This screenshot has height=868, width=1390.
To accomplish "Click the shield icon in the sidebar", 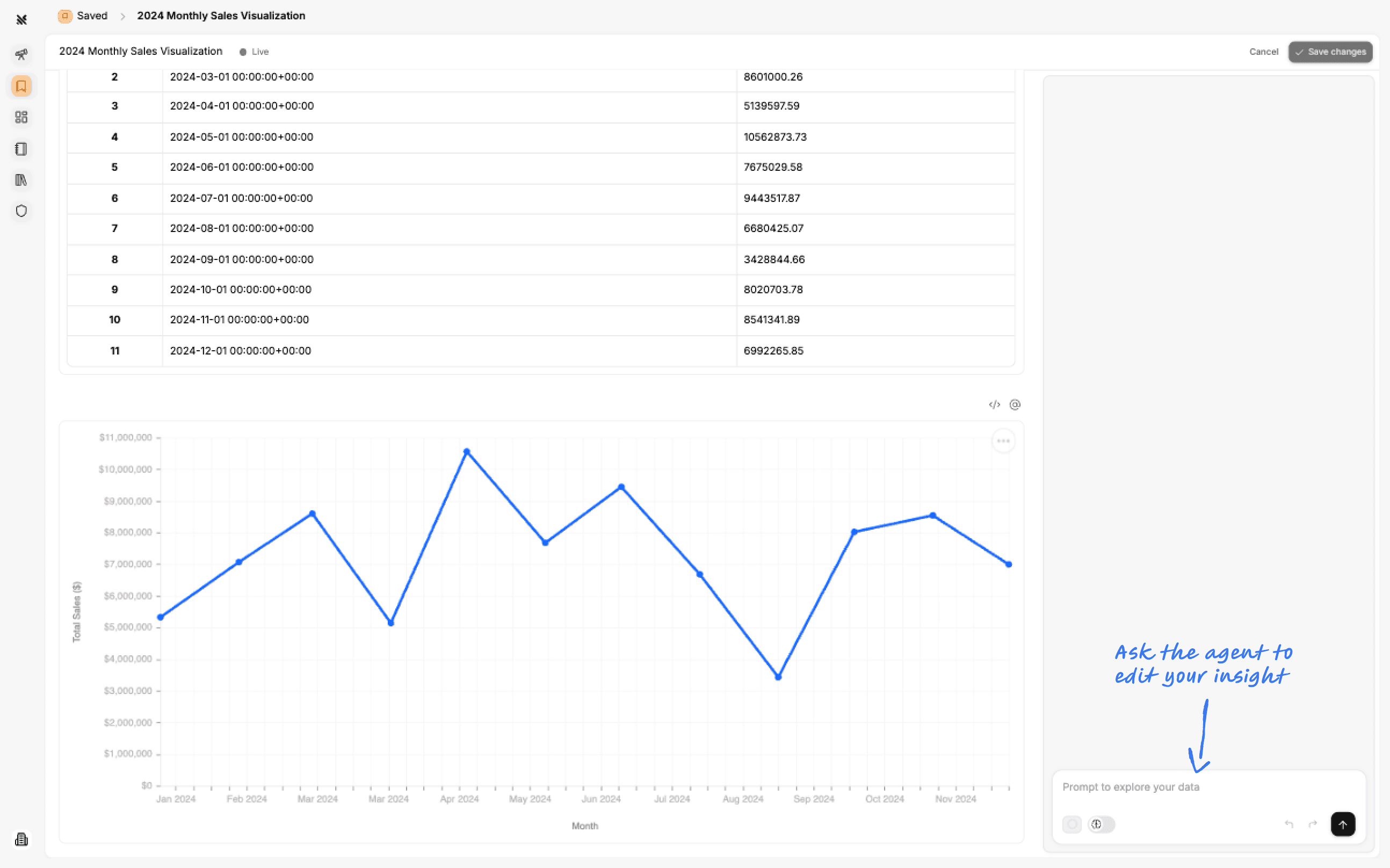I will (21, 211).
